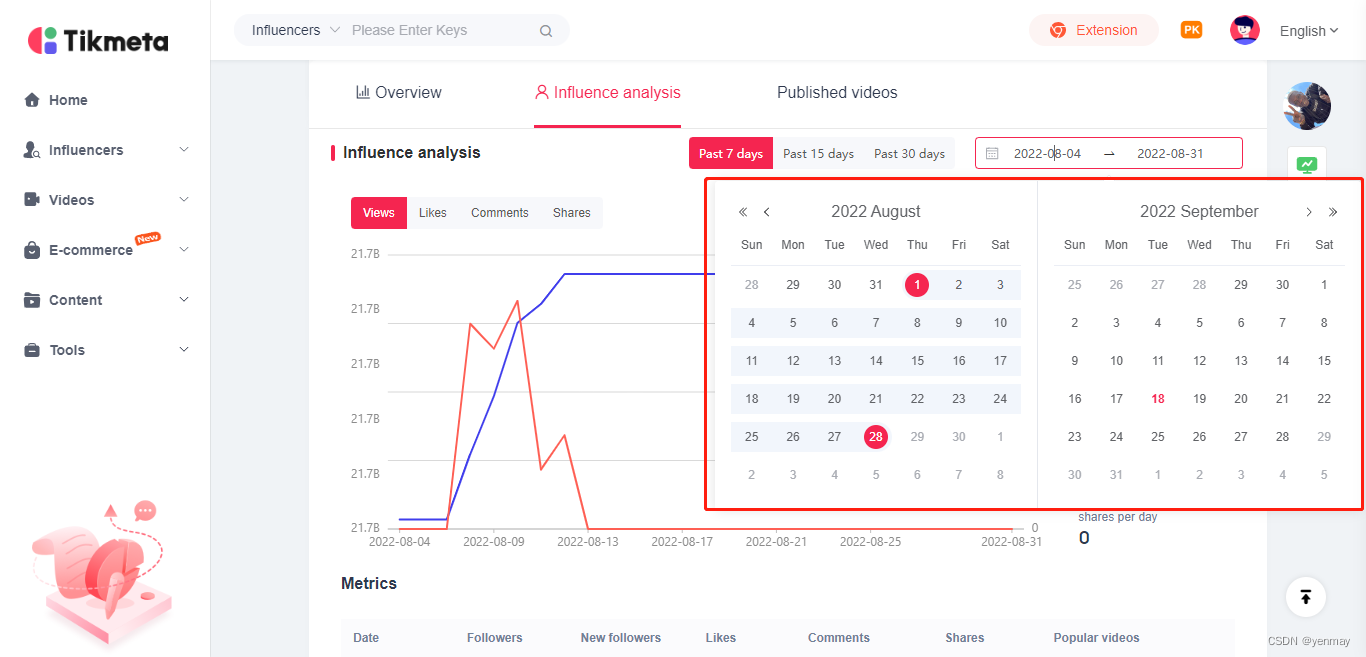Switch to the Published videos tab
Image resolution: width=1366 pixels, height=657 pixels.
[x=837, y=93]
